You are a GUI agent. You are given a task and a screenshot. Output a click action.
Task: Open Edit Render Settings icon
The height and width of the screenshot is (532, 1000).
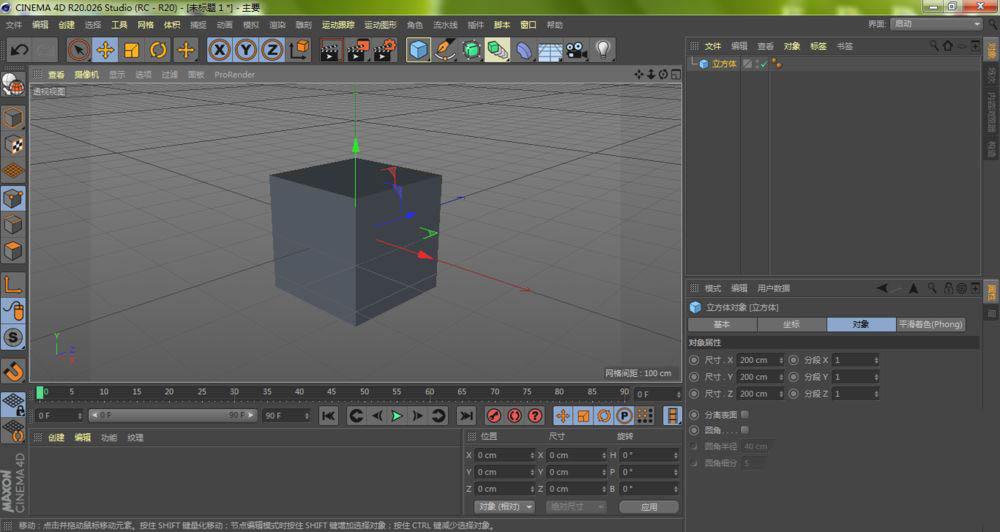click(x=385, y=50)
